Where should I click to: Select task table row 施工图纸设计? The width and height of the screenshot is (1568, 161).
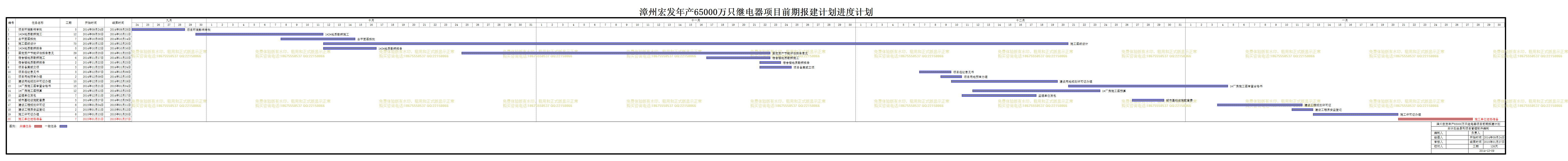pos(69,43)
